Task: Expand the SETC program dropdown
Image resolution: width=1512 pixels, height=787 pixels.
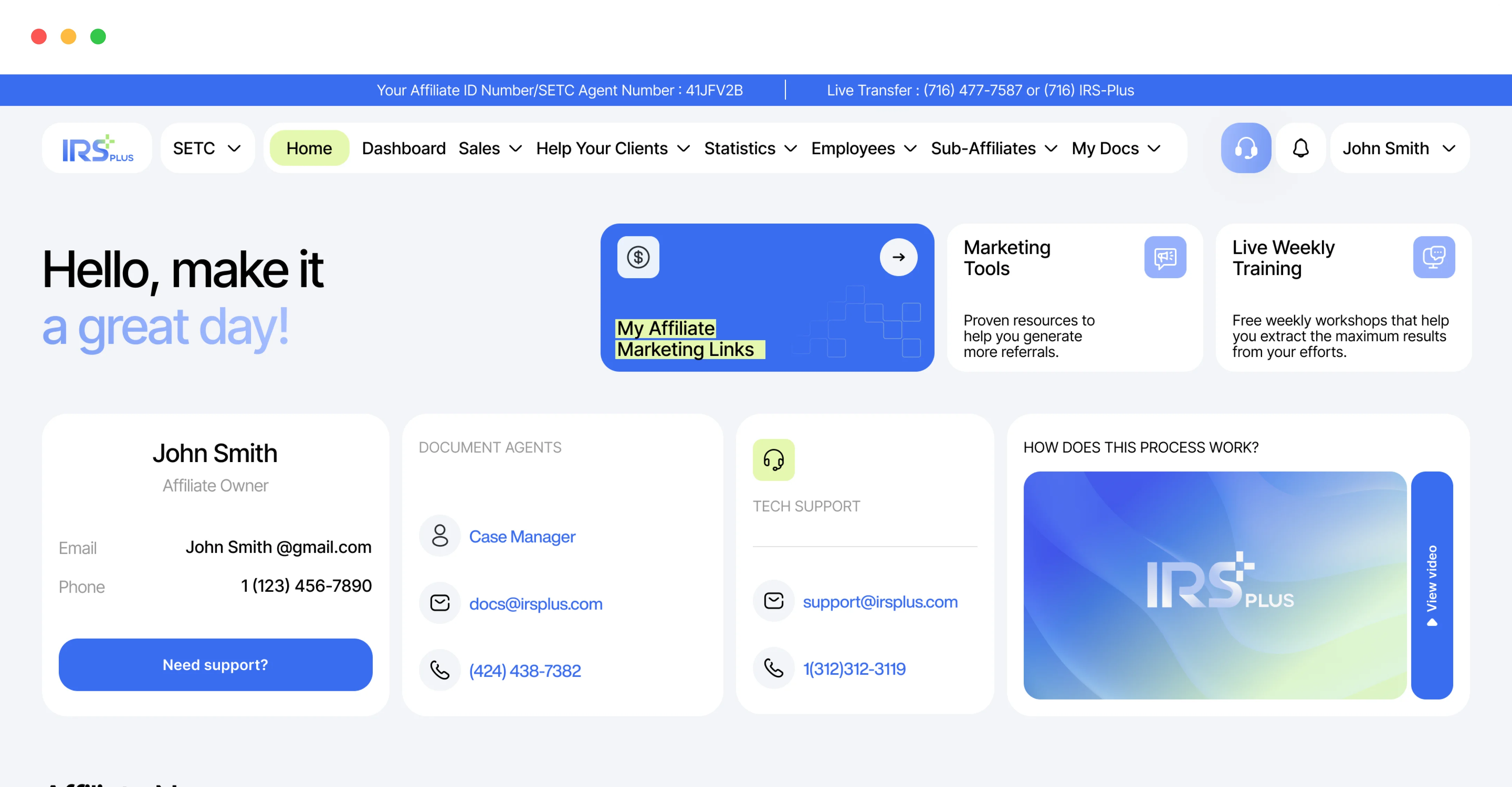Action: (x=207, y=148)
